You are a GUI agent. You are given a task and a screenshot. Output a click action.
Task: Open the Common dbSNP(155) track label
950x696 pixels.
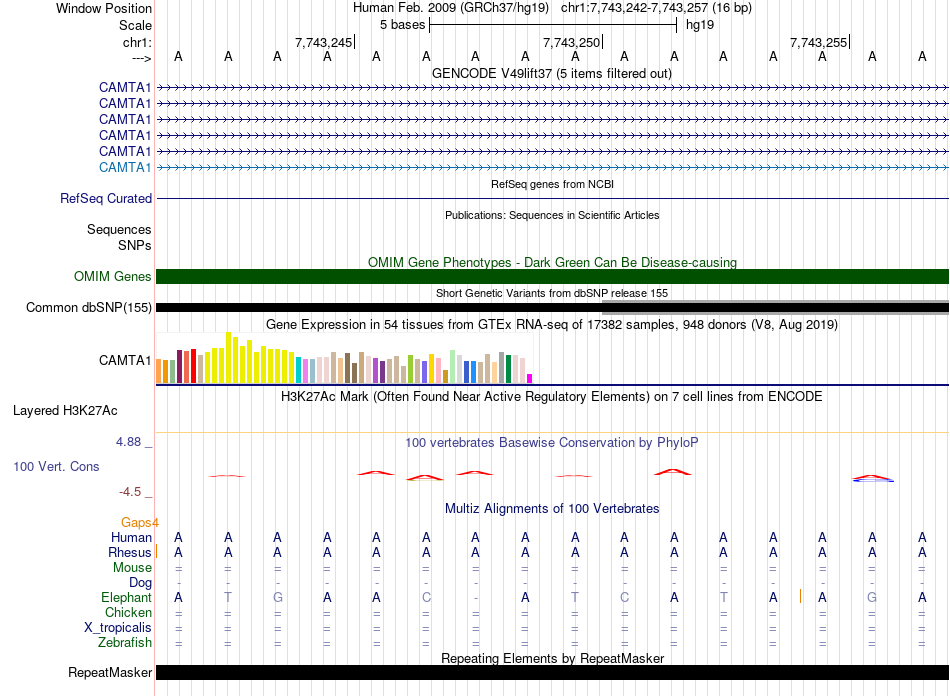pyautogui.click(x=89, y=308)
